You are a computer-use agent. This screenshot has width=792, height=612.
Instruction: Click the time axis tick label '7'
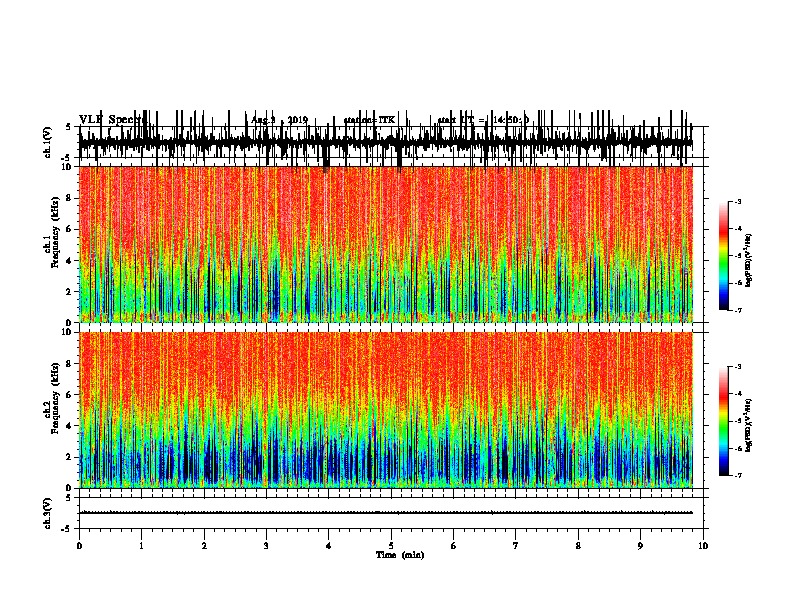point(516,546)
